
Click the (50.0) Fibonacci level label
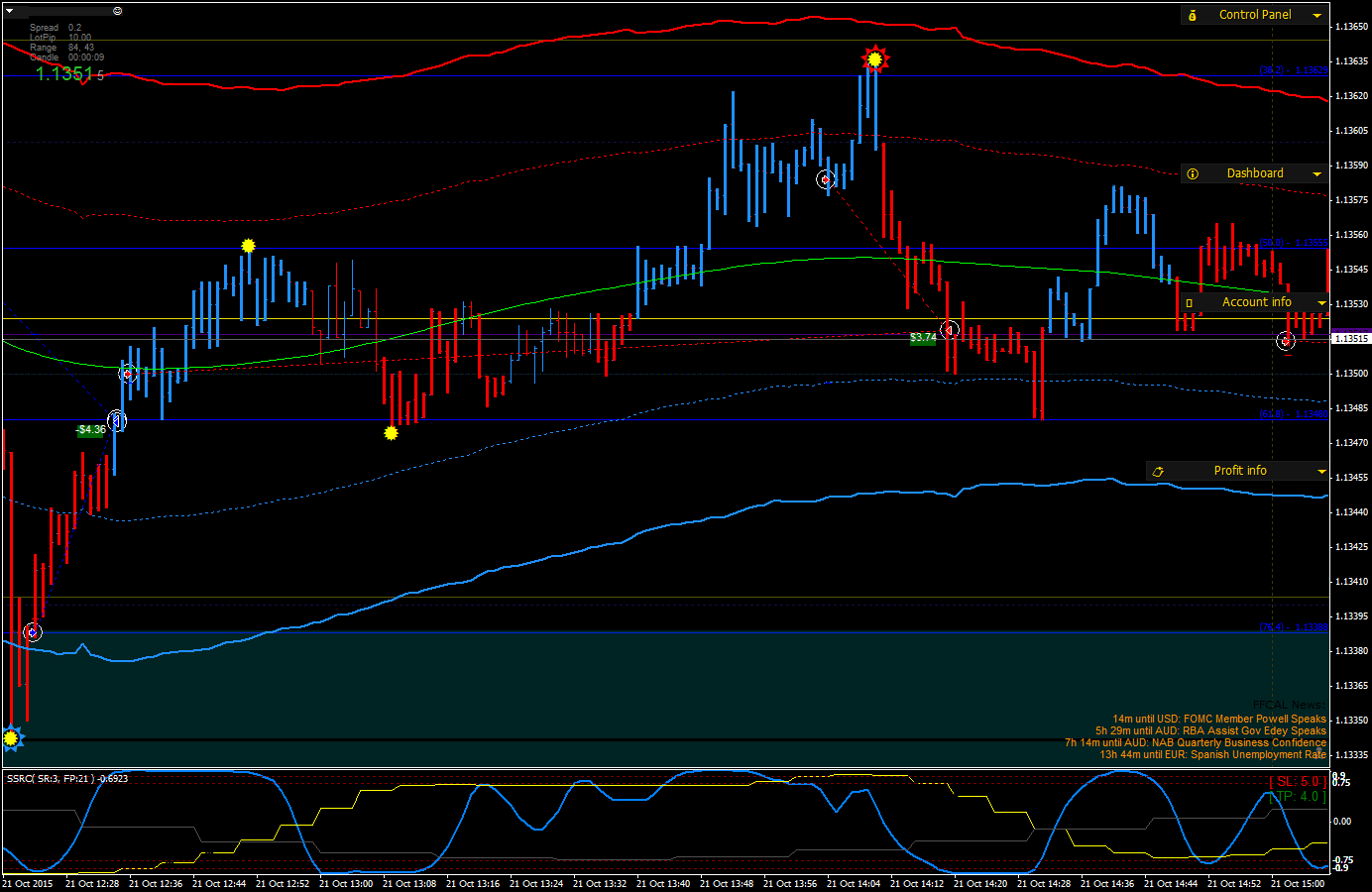[1294, 243]
